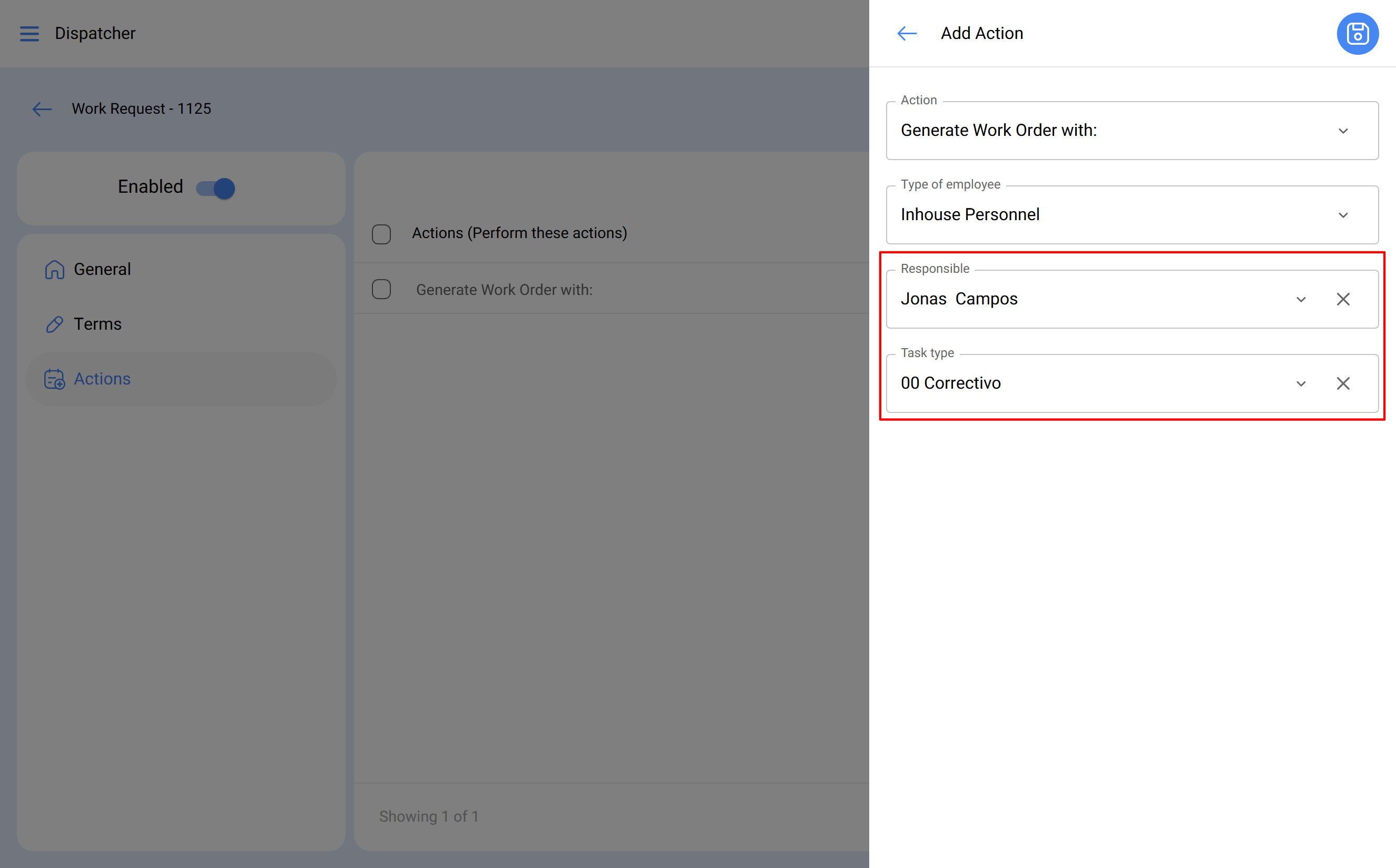The width and height of the screenshot is (1396, 868).
Task: Click the Actions calendar icon
Action: [x=55, y=379]
